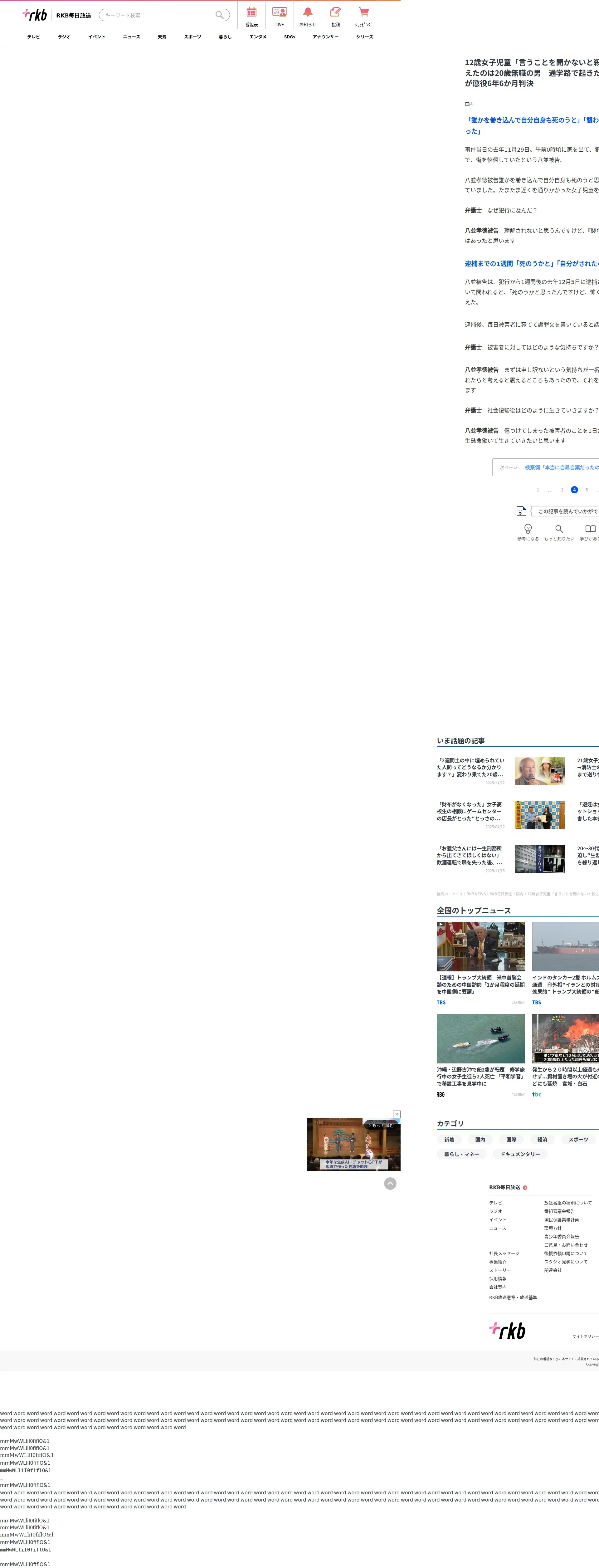The height and width of the screenshot is (1568, 599).
Task: Click the rkb logo in header
Action: (35, 15)
